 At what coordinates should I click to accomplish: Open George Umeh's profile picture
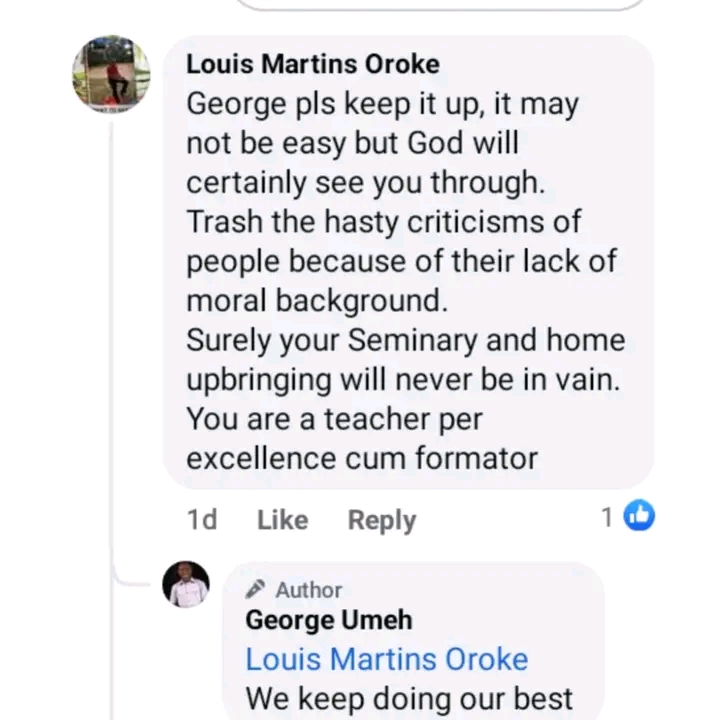click(186, 584)
